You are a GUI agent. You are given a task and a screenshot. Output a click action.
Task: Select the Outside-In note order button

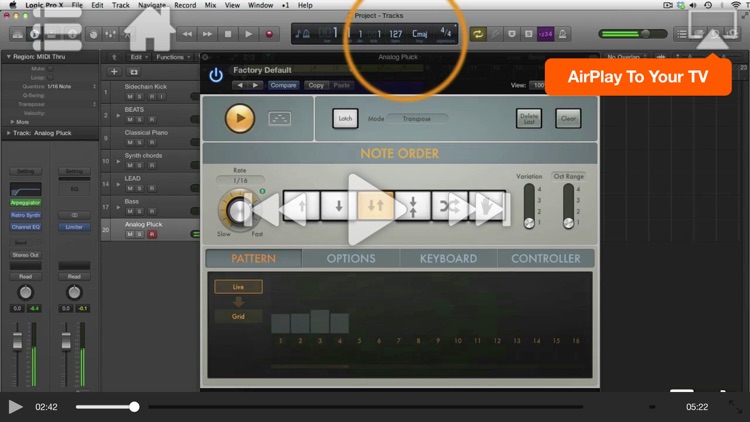(x=413, y=206)
